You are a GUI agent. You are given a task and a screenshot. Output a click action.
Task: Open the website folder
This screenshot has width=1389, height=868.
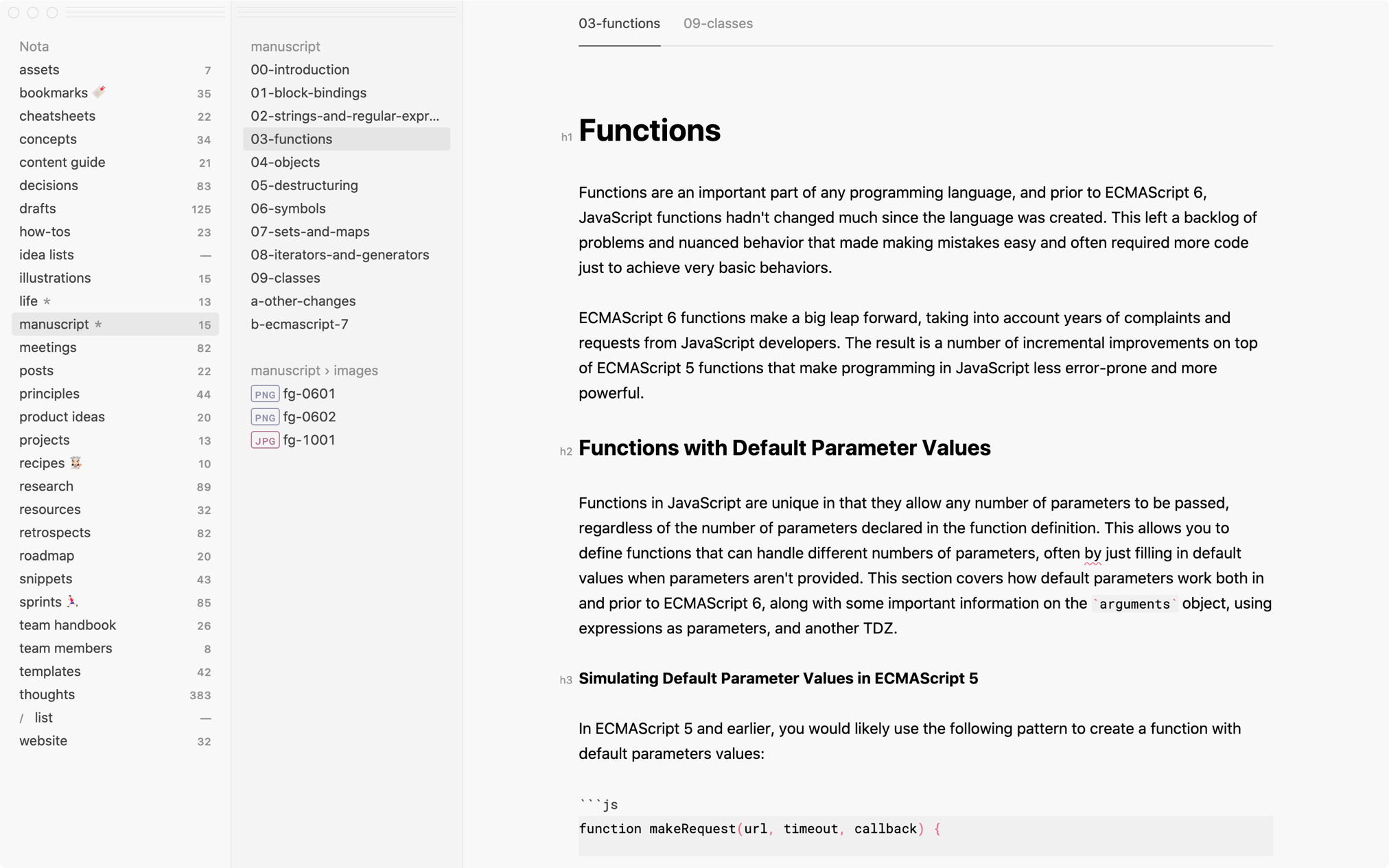(x=115, y=741)
